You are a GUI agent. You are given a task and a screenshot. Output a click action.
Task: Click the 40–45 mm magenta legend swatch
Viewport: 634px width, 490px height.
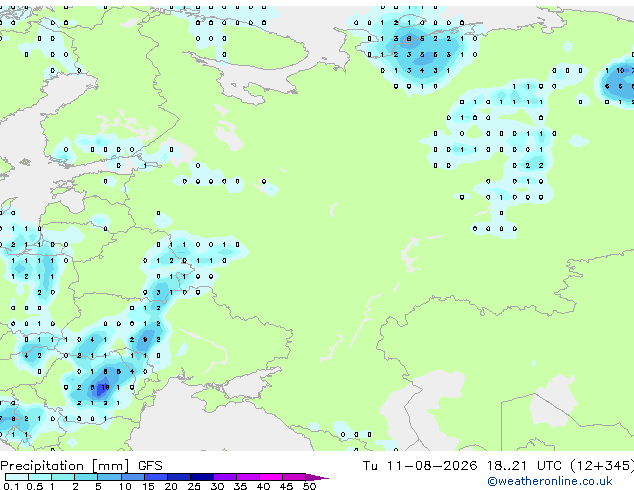[x=271, y=477]
